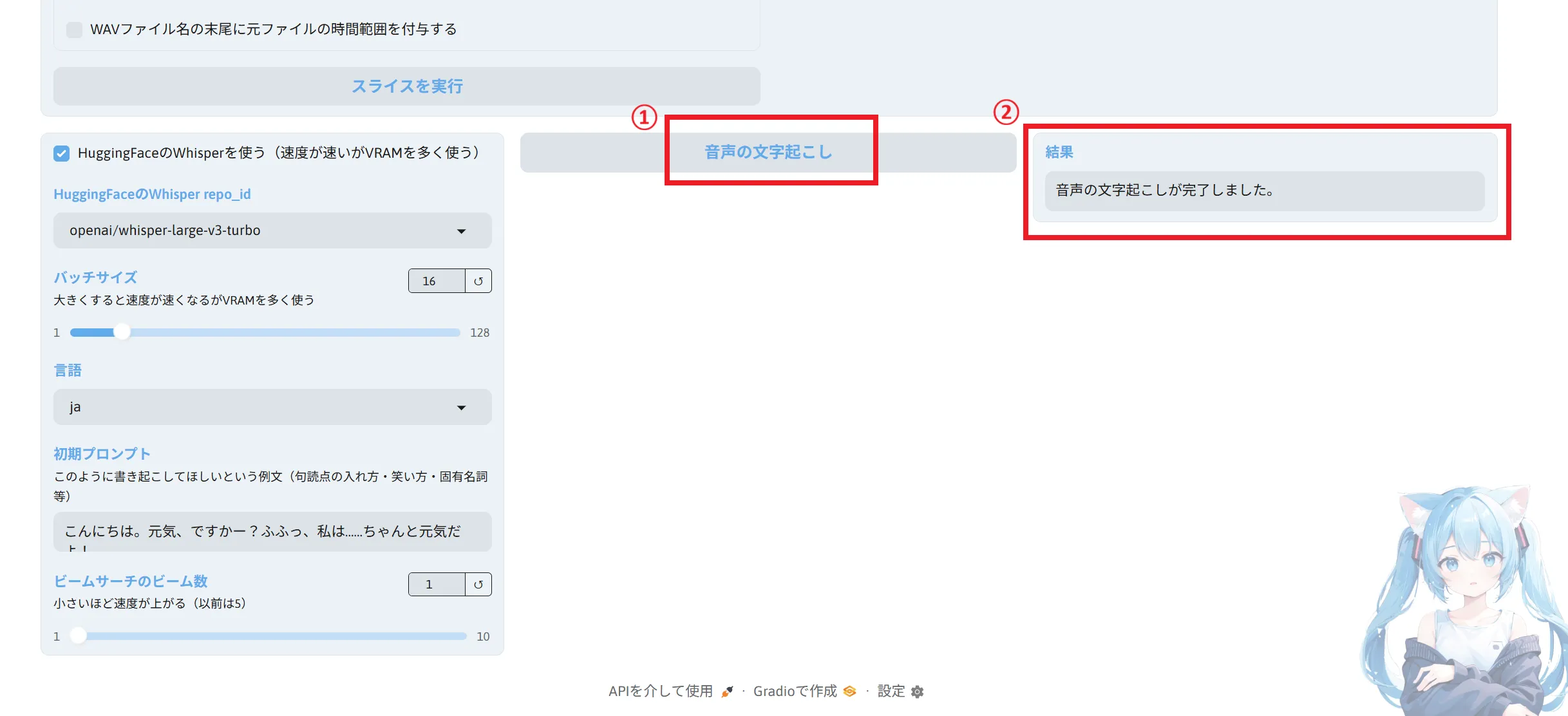
Task: Open the APIを介して使用 link
Action: pyautogui.click(x=660, y=692)
